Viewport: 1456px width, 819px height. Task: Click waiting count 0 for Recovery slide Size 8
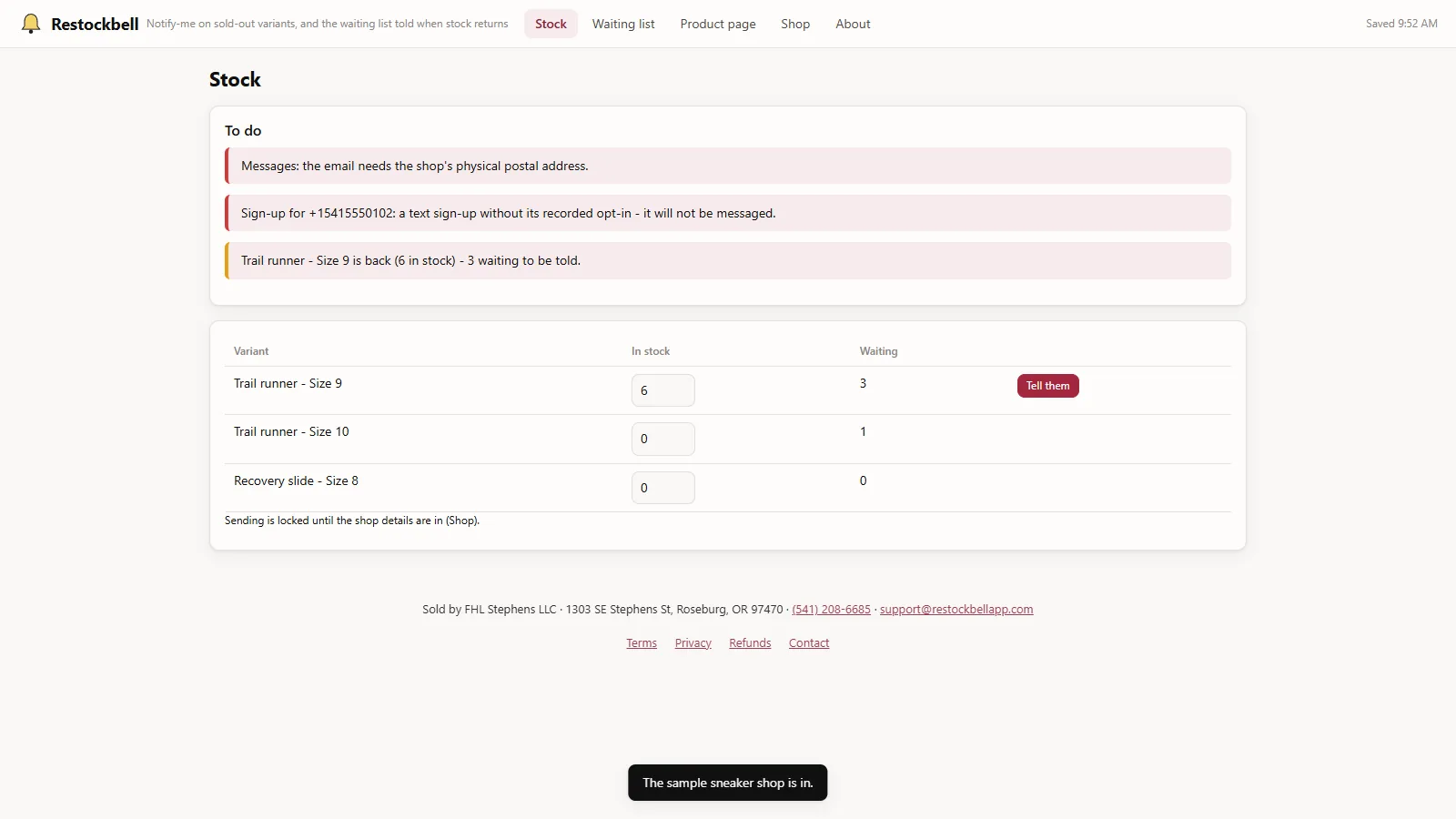863,480
